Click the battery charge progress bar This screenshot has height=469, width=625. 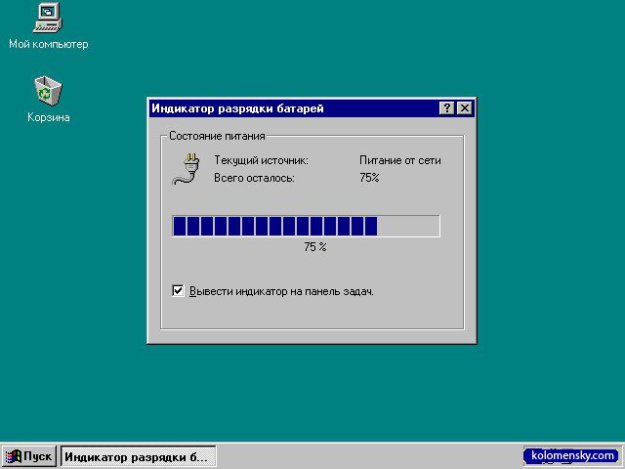306,226
